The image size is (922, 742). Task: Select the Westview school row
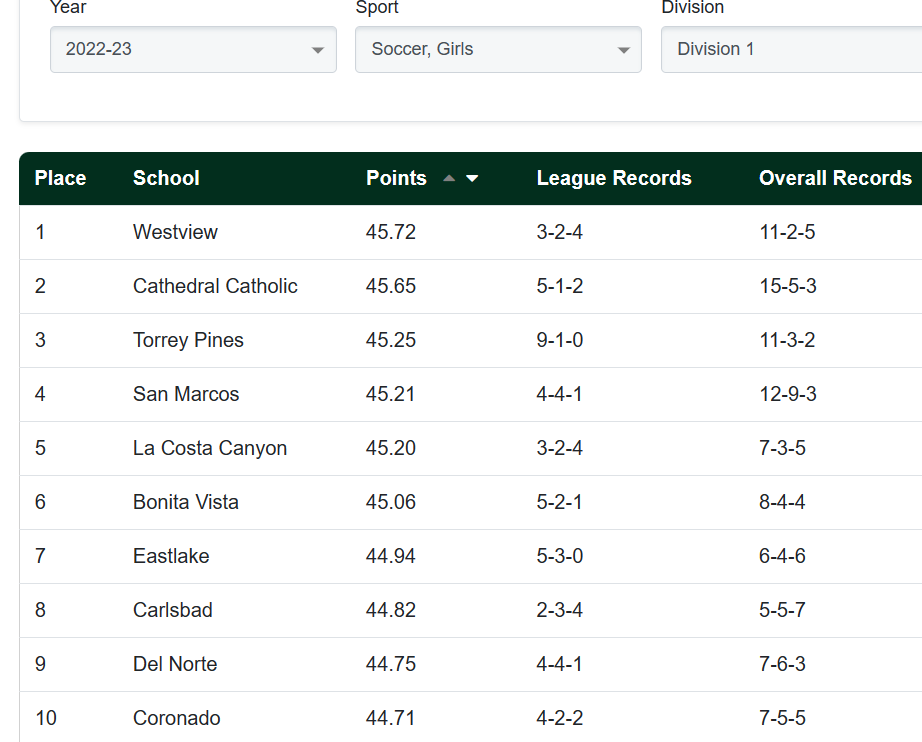175,232
